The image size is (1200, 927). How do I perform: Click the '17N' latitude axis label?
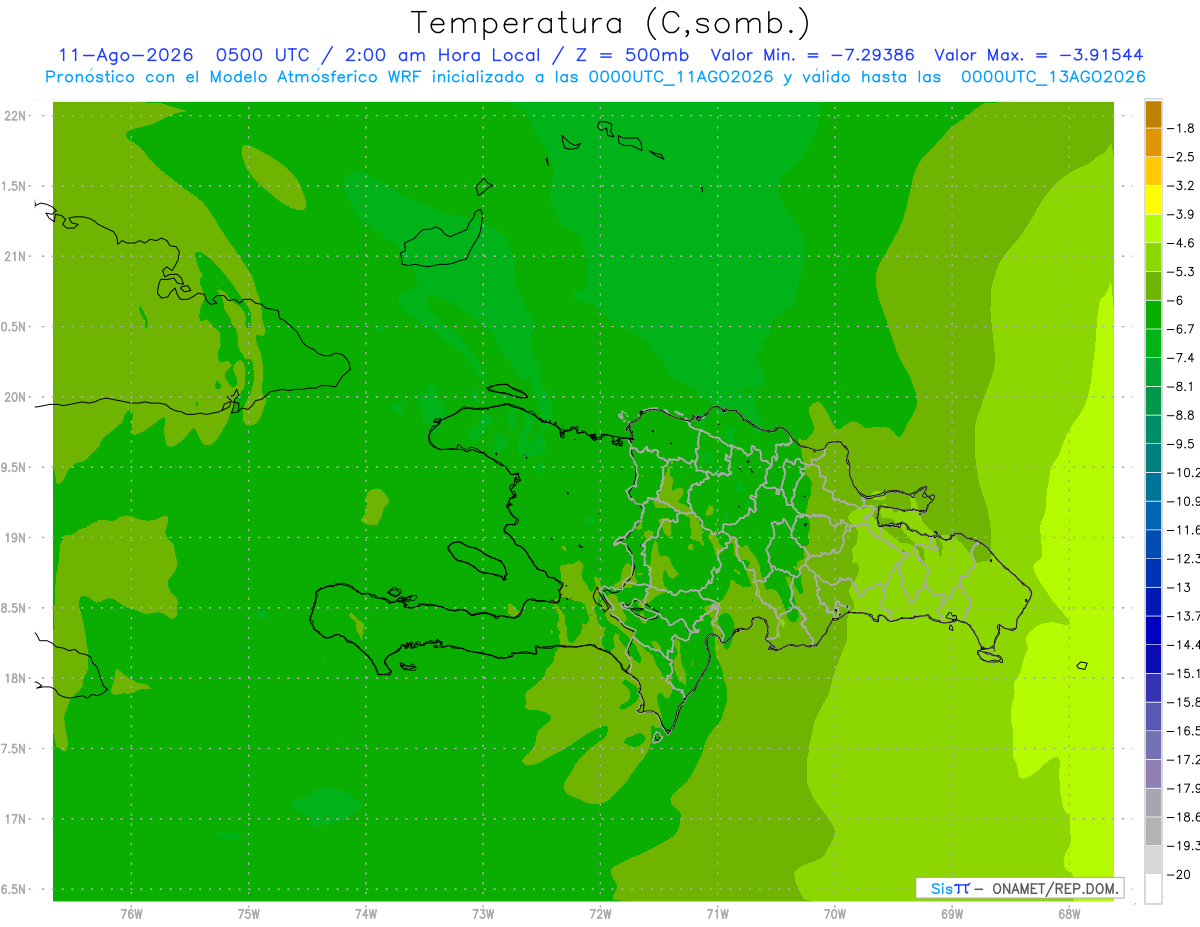[x=17, y=819]
